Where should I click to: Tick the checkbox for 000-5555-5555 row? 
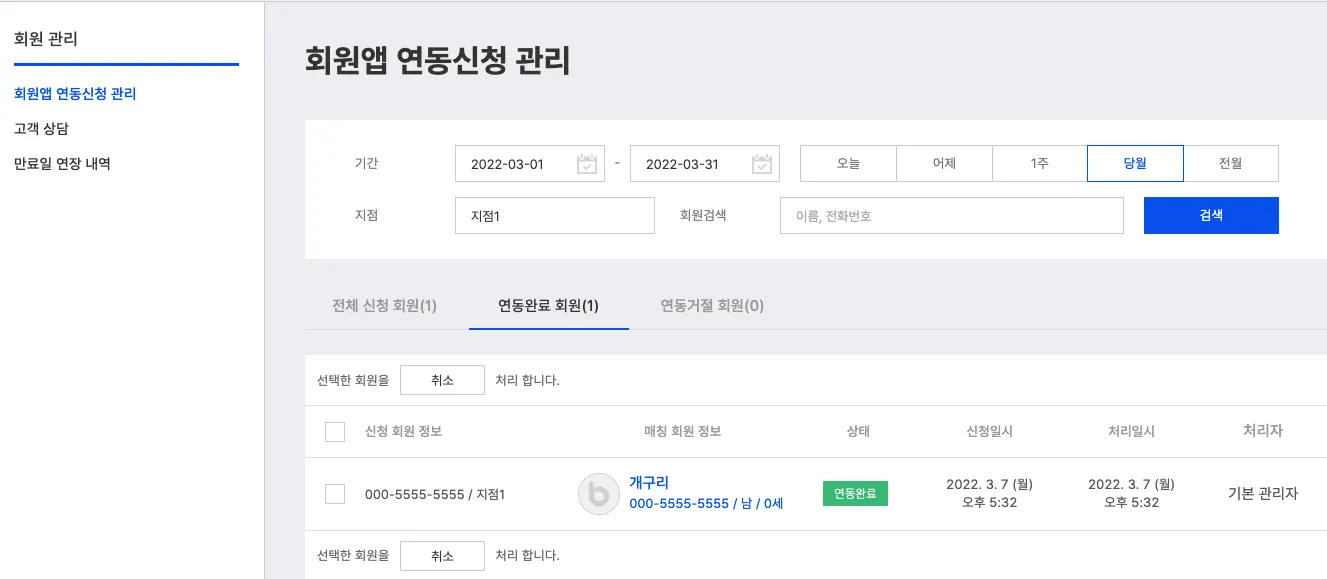(336, 494)
